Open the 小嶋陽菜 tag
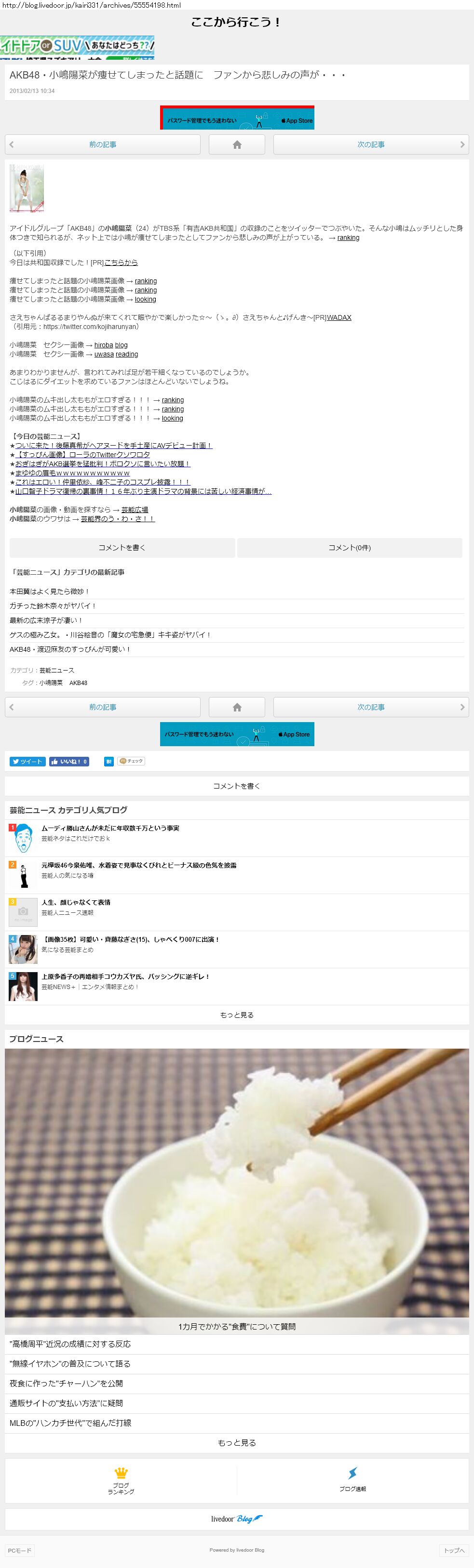Image resolution: width=474 pixels, height=1568 pixels. pos(51,683)
